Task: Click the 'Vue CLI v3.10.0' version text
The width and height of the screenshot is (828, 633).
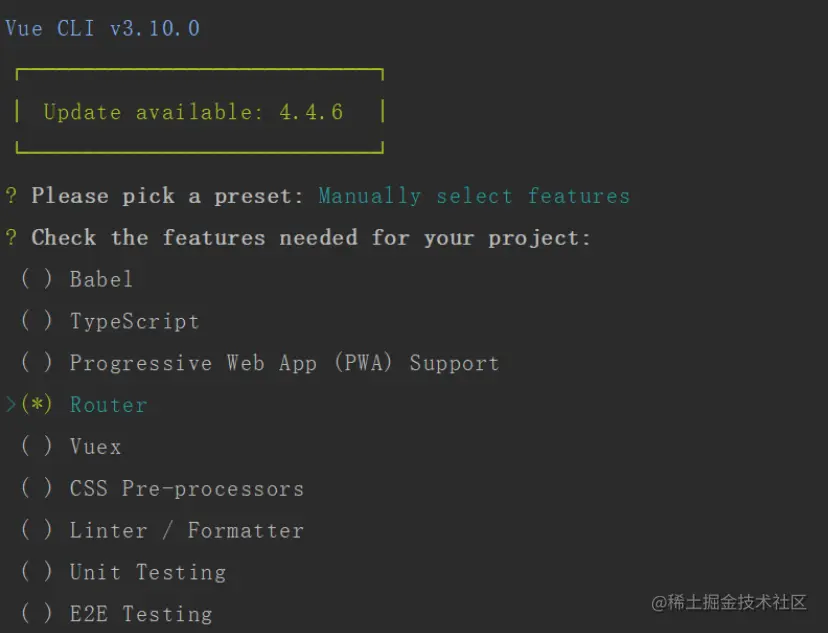Action: point(102,28)
